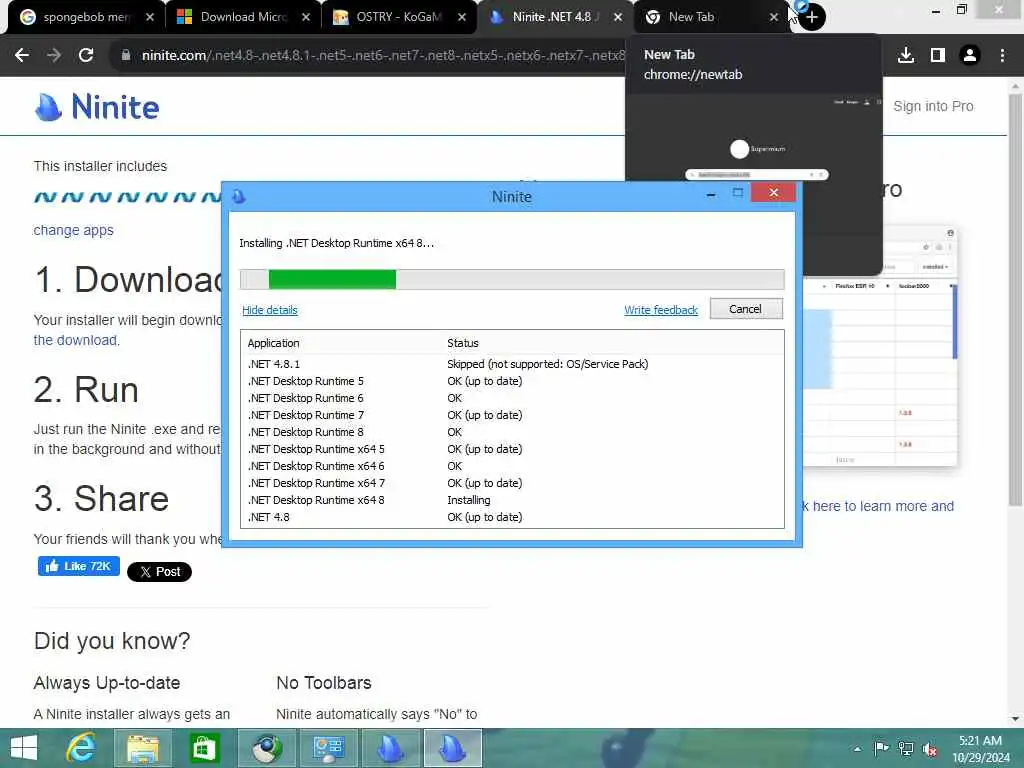Open a new browser tab with plus
The height and width of the screenshot is (768, 1024).
812,17
